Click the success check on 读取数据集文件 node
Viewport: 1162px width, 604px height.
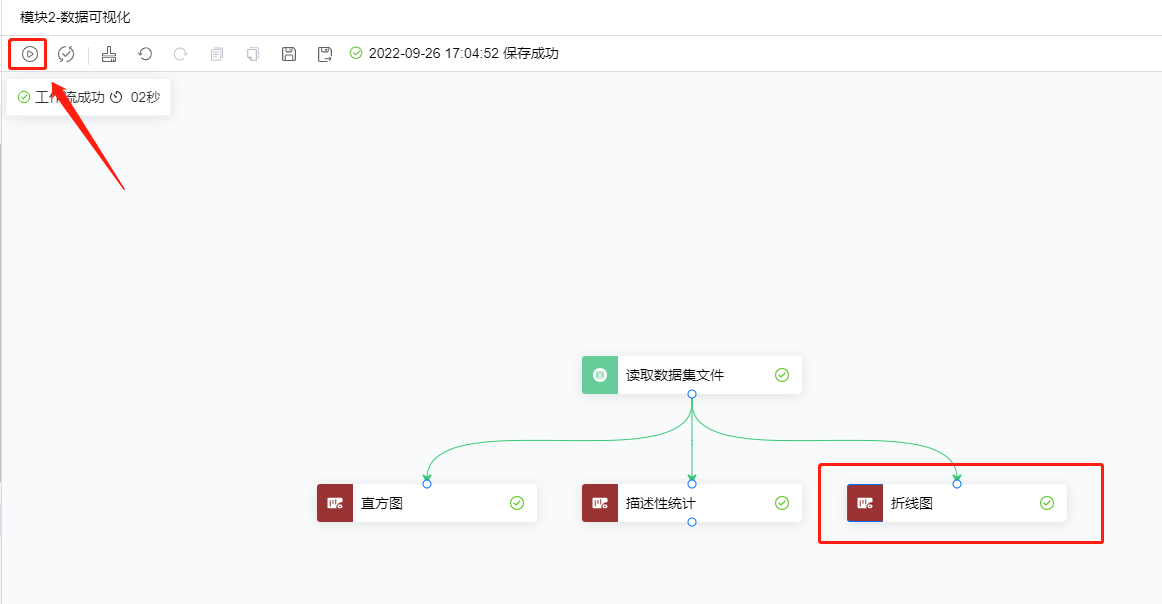point(782,375)
